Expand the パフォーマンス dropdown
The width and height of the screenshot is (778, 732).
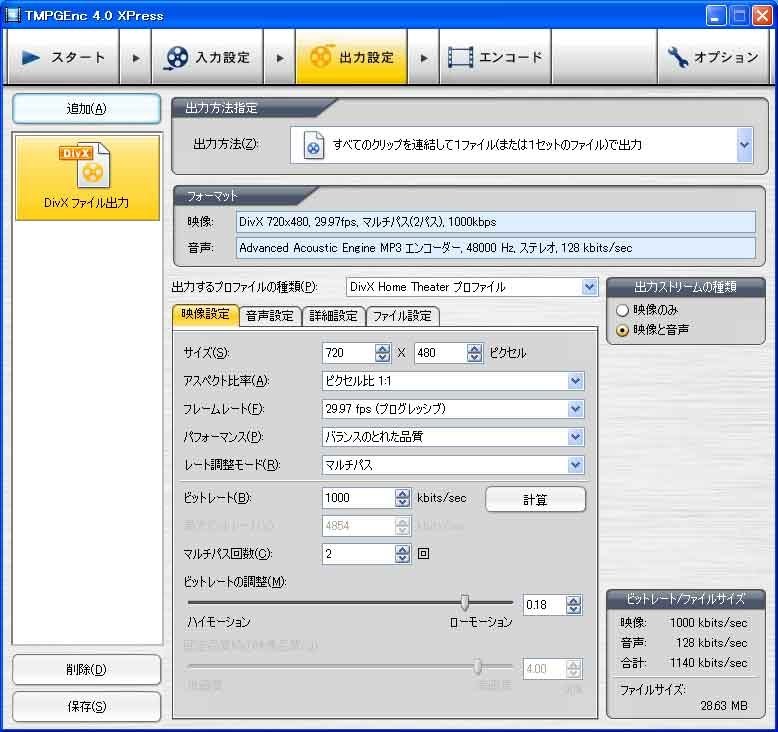575,437
